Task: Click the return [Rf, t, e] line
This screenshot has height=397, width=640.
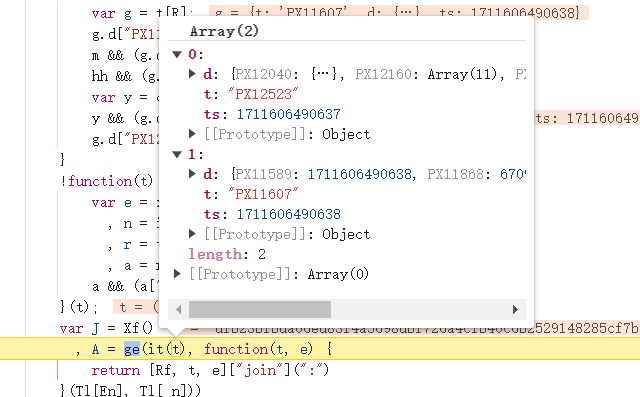Action: 210,370
